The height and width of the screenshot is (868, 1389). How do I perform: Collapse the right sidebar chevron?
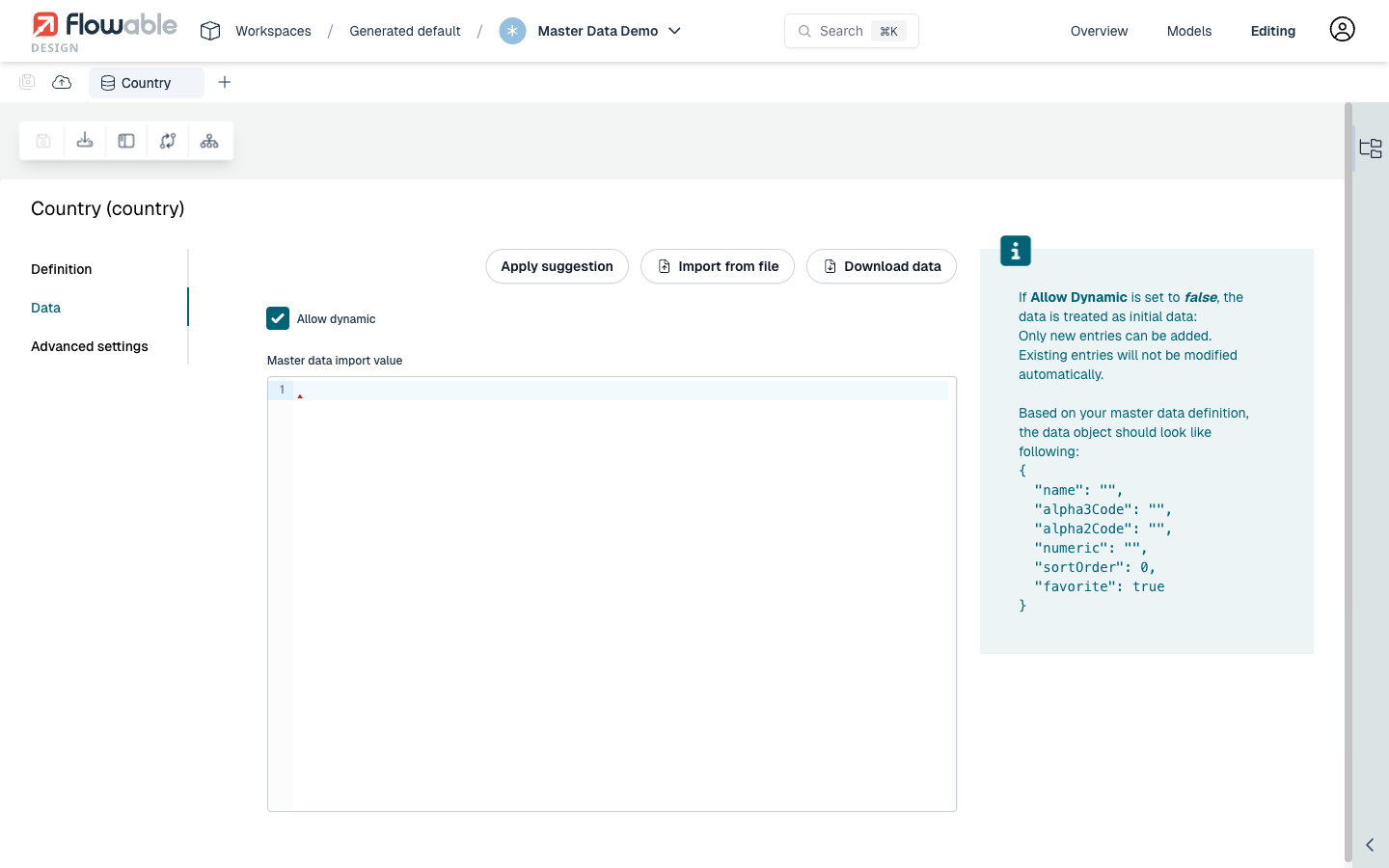click(x=1370, y=845)
